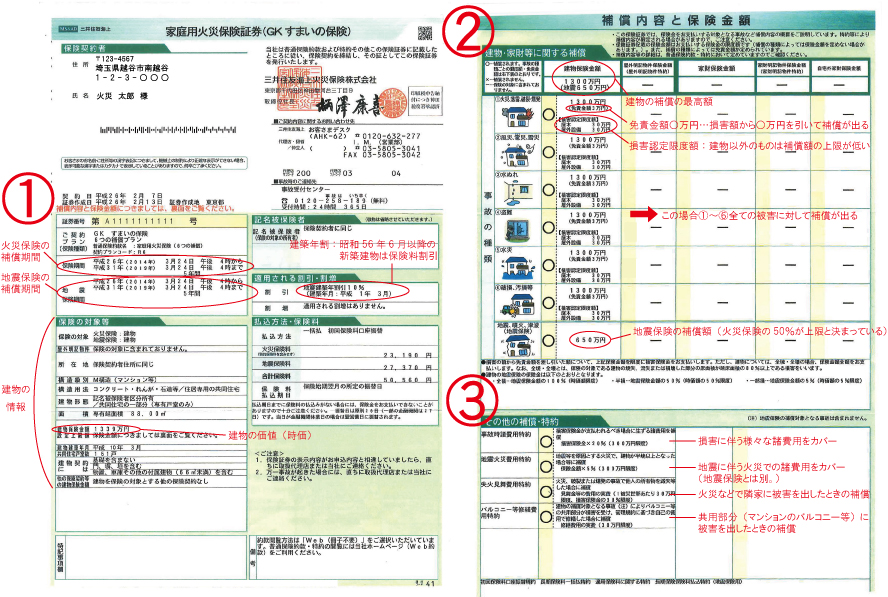Click the phone number 0120-632-277
Viewport: 888px width, 597px height.
point(392,137)
